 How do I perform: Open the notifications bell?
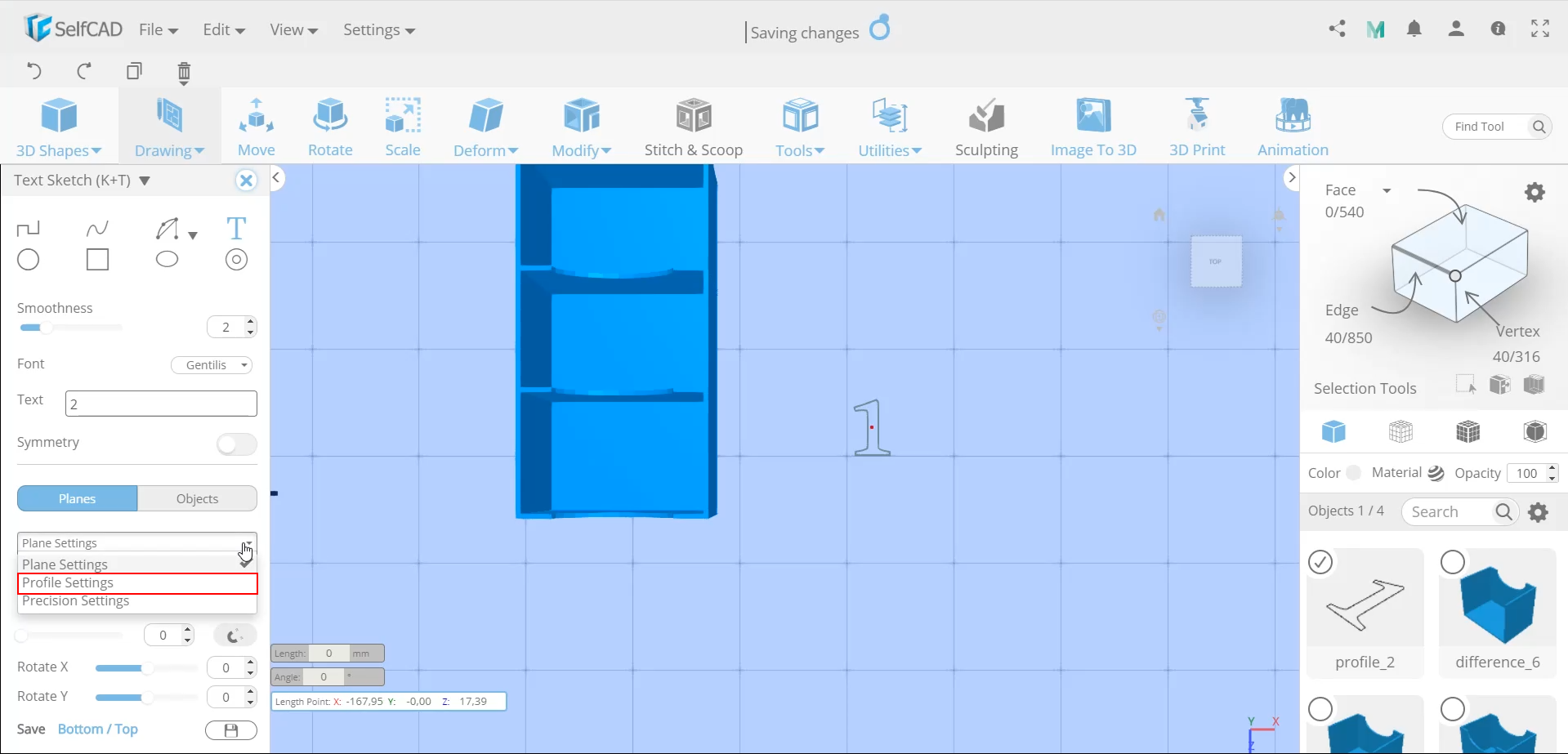pos(1414,29)
